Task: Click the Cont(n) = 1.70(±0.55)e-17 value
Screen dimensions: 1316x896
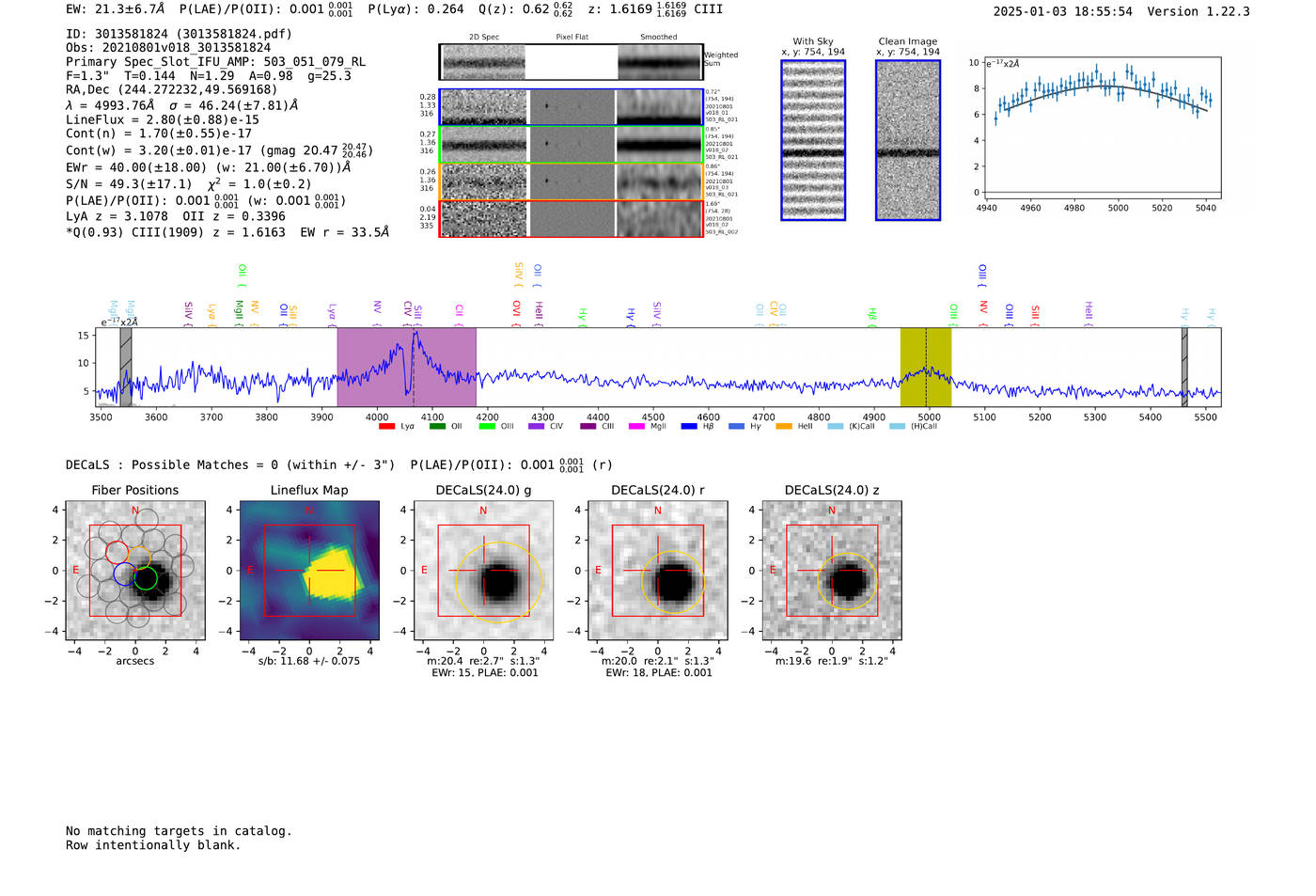Action: click(159, 134)
